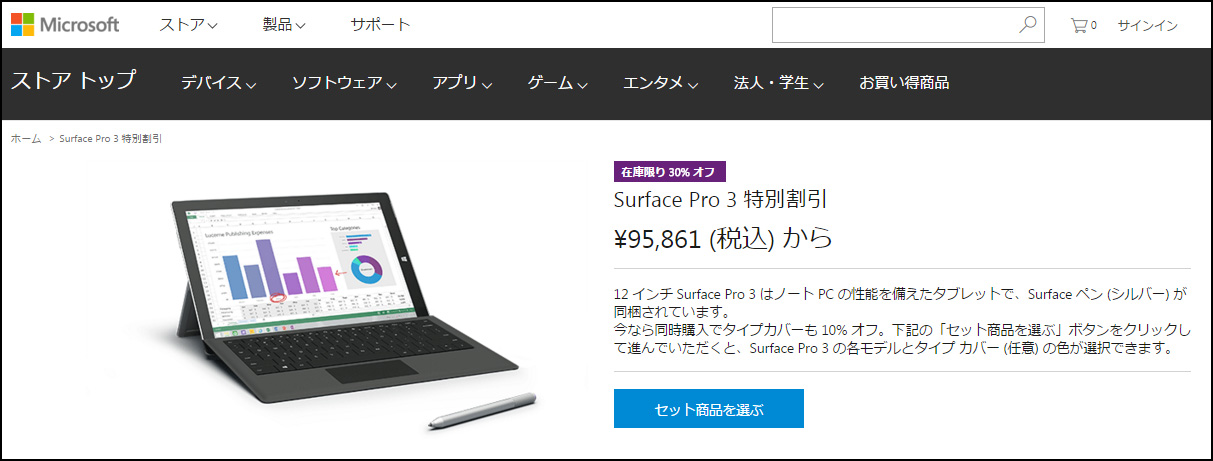Open the お買い得商品 menu item
Screen dimensions: 1213x461
point(904,83)
